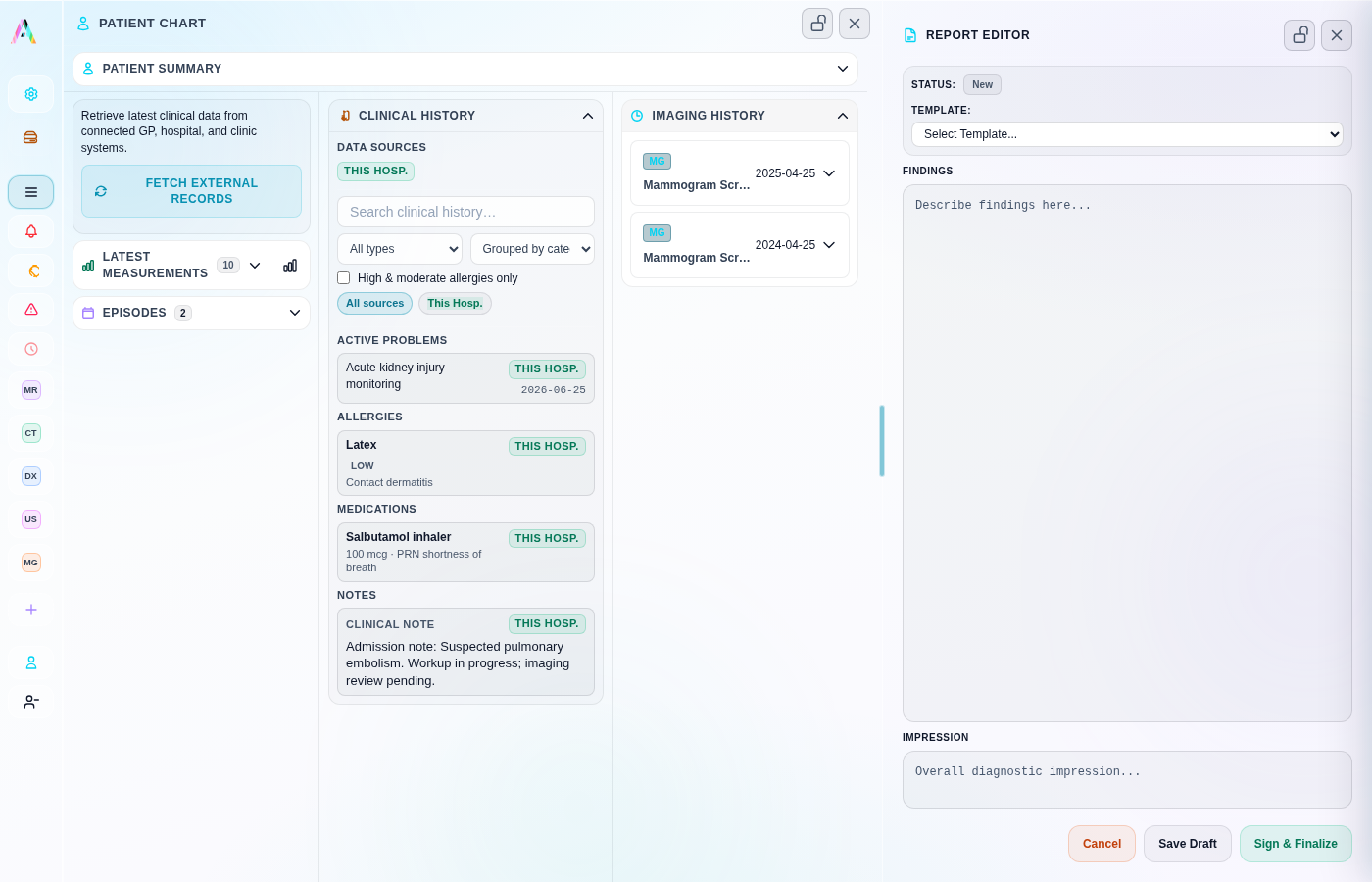Toggle High & moderate allergies only checkbox

344,278
